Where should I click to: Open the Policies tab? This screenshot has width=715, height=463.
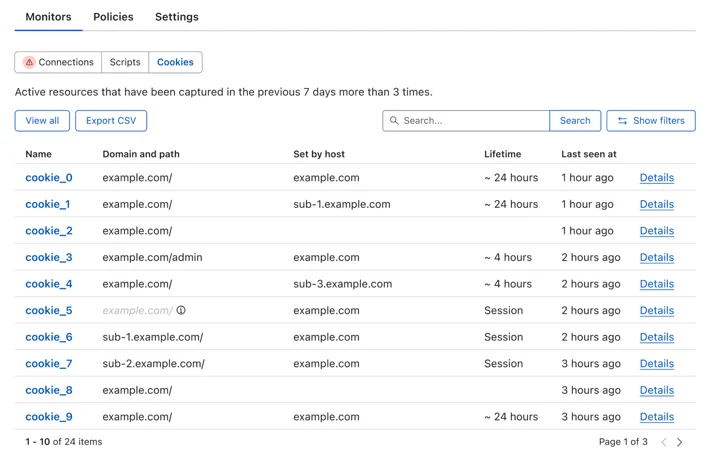coord(113,17)
